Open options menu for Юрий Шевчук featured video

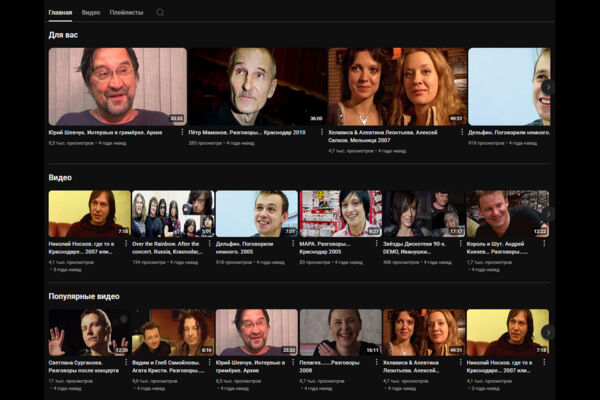coord(182,132)
